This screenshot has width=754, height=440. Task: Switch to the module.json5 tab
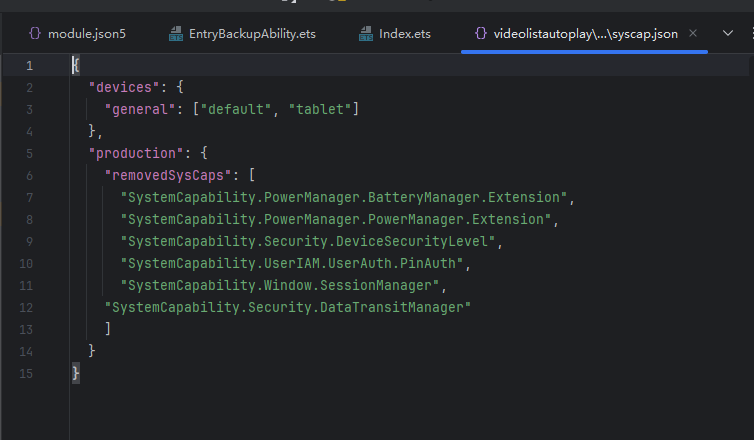tap(77, 34)
